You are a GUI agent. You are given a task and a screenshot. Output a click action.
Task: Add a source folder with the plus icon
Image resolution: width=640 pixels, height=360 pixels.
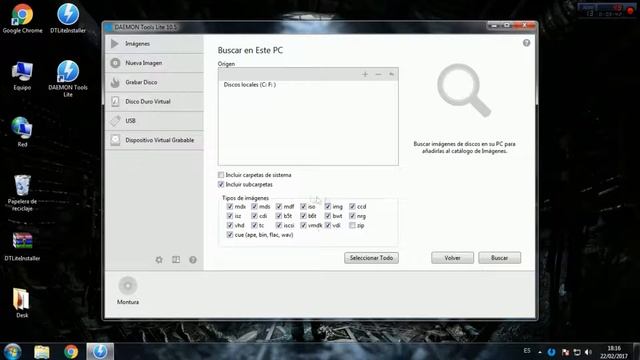click(x=365, y=74)
